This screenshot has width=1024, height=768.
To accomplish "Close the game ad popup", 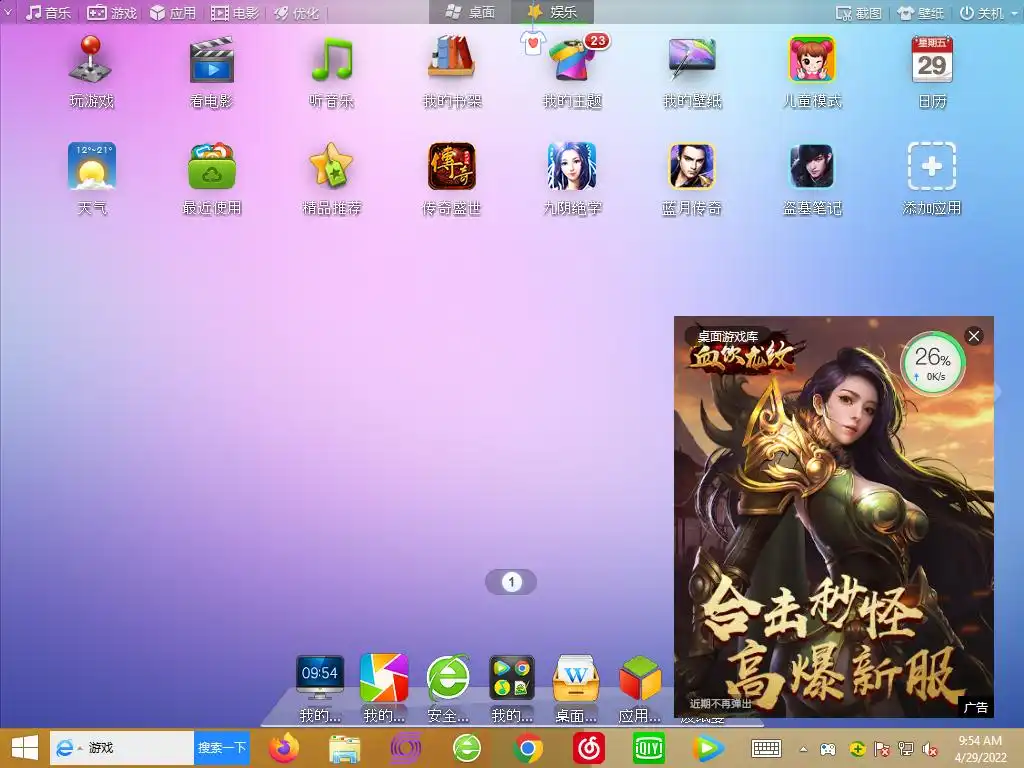I will [x=974, y=336].
